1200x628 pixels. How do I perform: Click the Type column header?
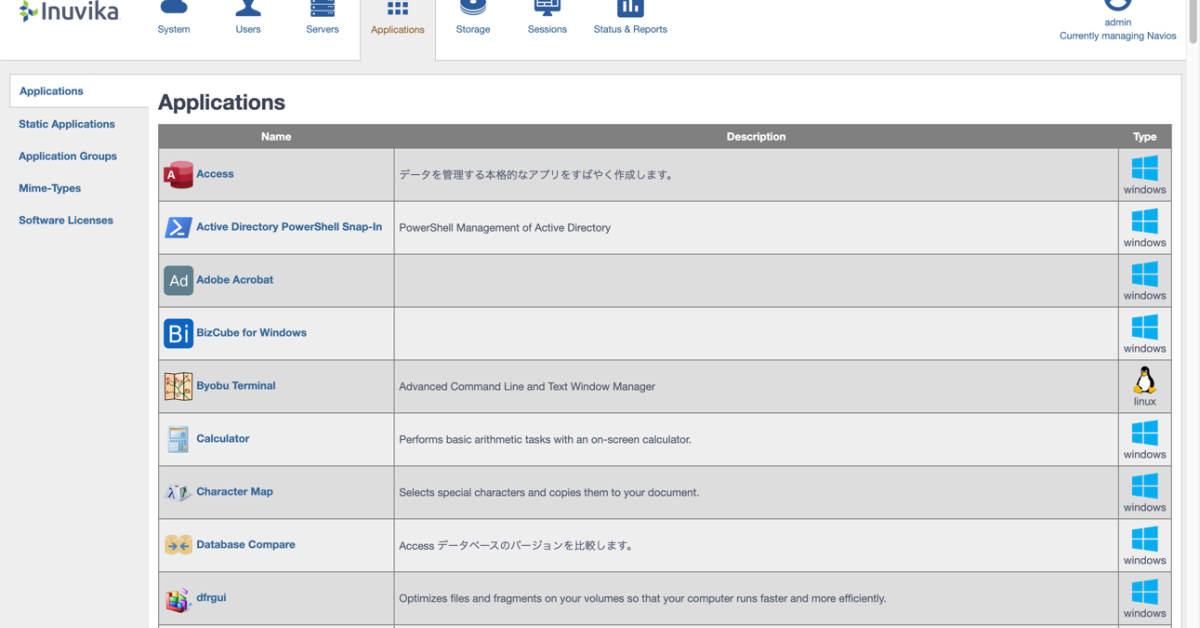(1145, 137)
